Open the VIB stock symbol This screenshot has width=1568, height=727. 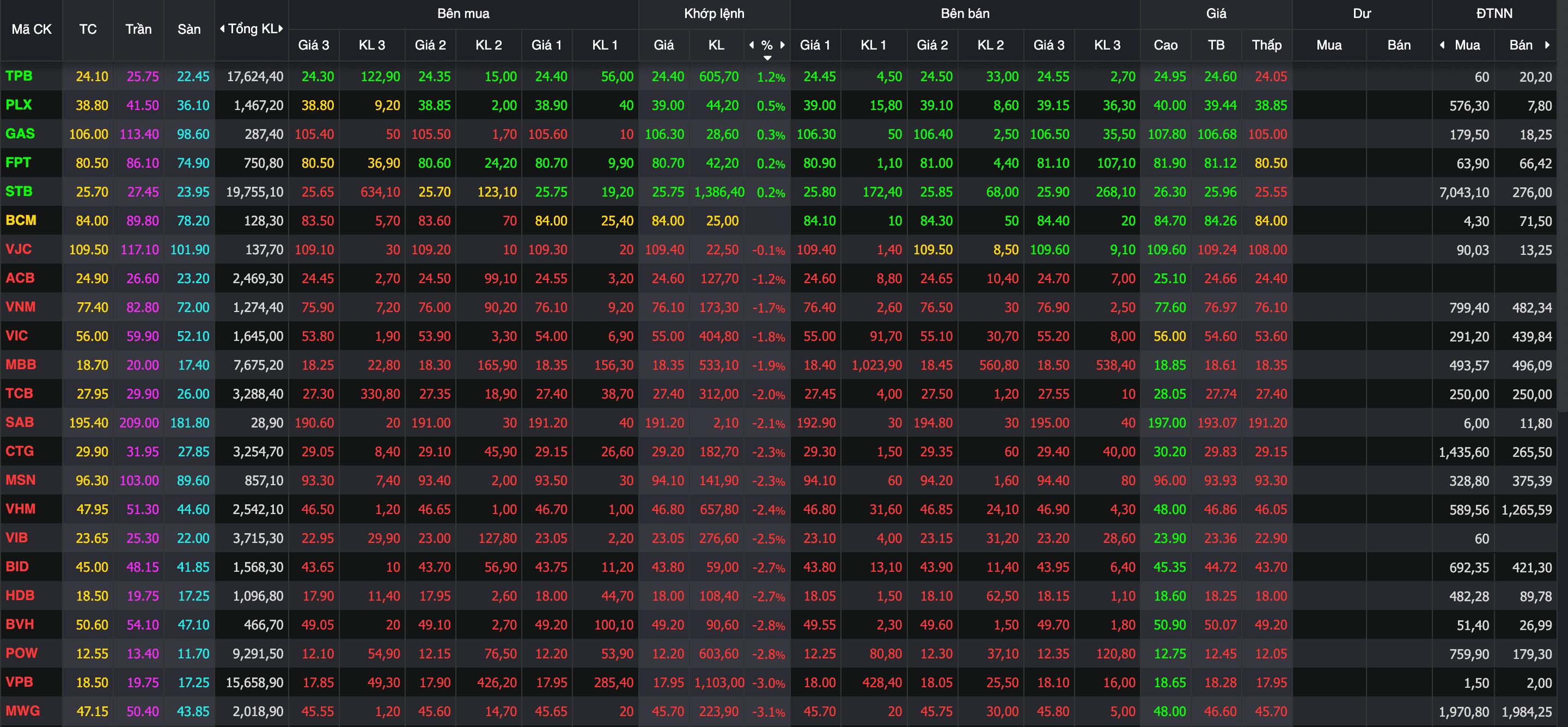click(x=16, y=537)
